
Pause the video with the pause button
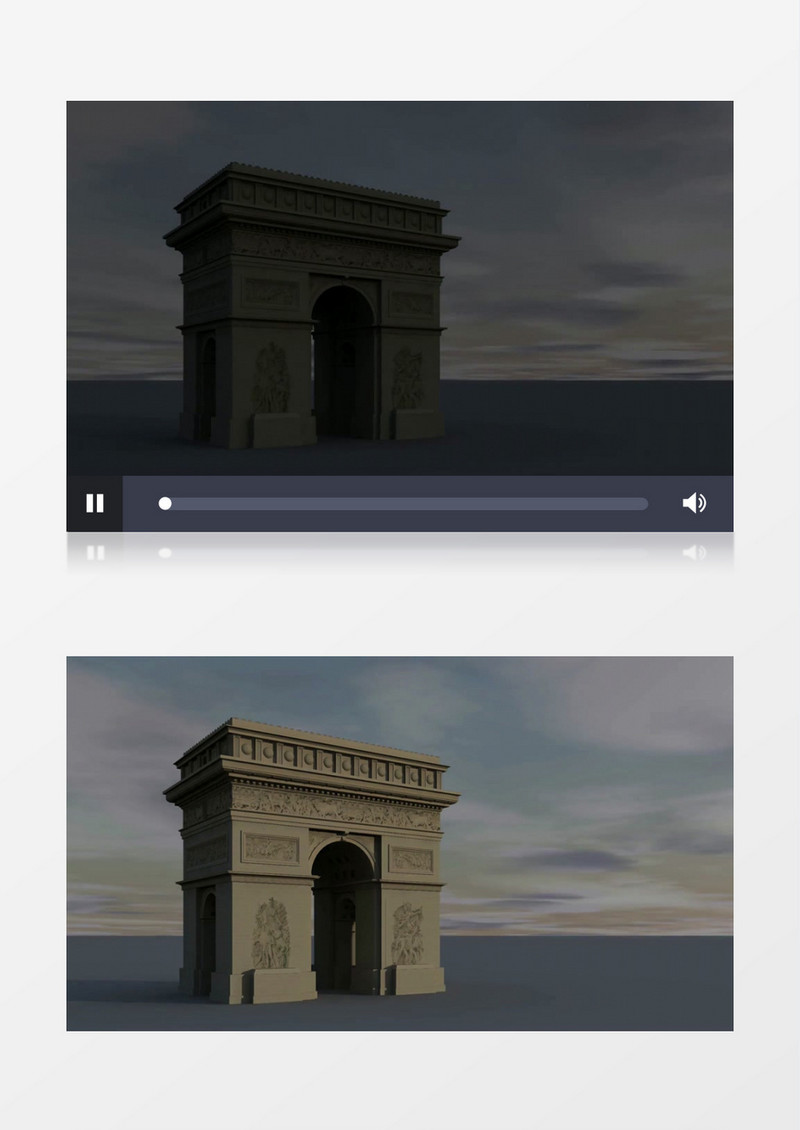(94, 503)
